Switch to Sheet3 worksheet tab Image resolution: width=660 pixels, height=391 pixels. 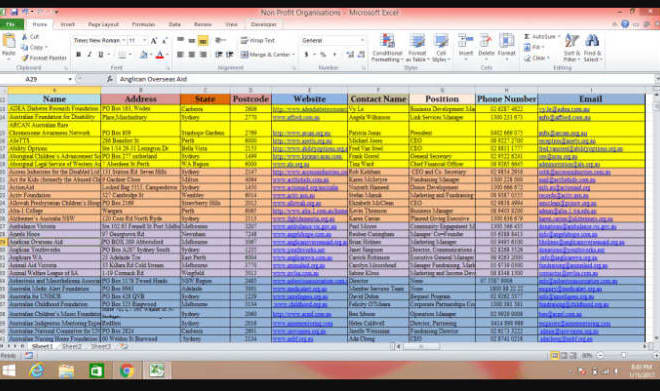pos(101,346)
